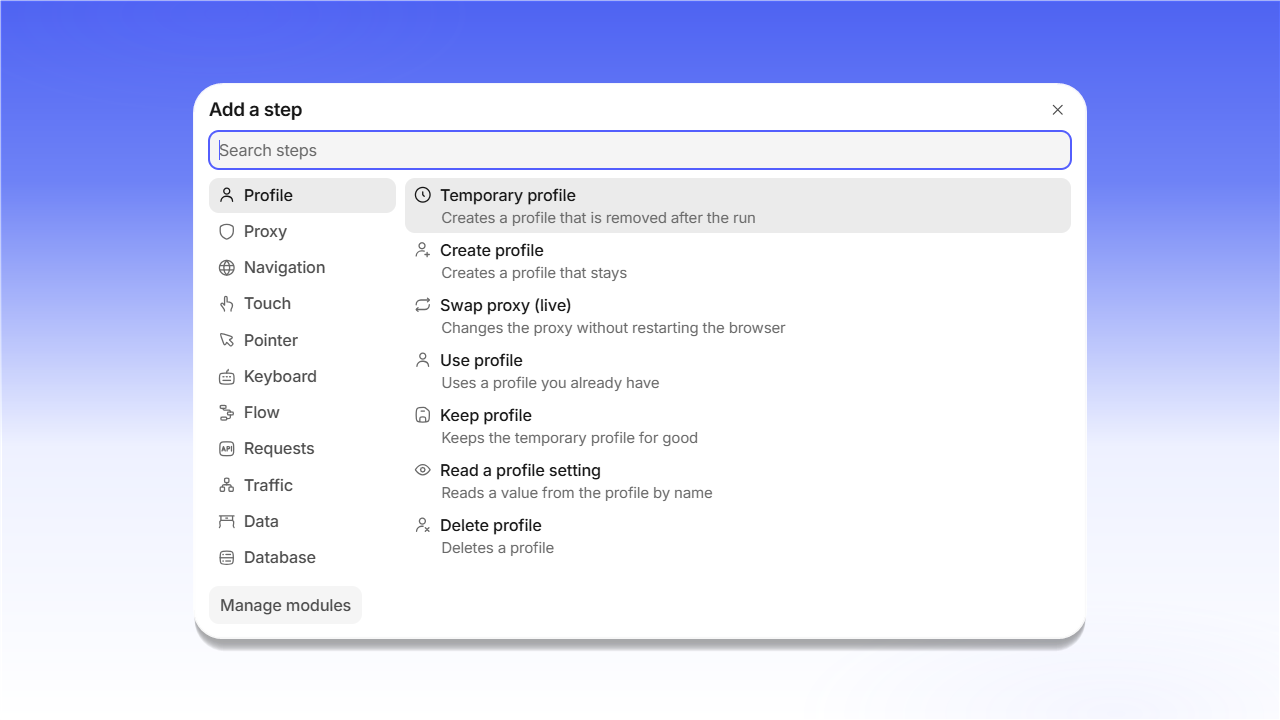1280x720 pixels.
Task: Open the Proxy category
Action: (x=302, y=231)
